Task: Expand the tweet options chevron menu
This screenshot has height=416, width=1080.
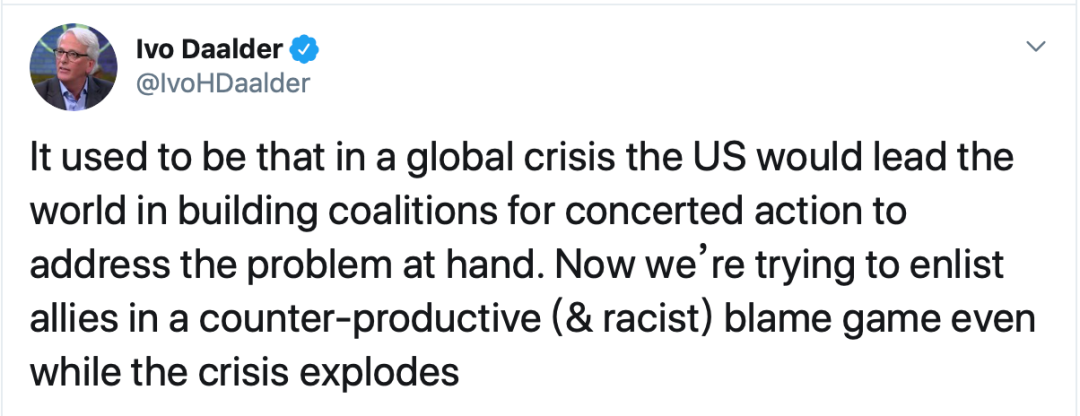Action: pyautogui.click(x=1037, y=47)
